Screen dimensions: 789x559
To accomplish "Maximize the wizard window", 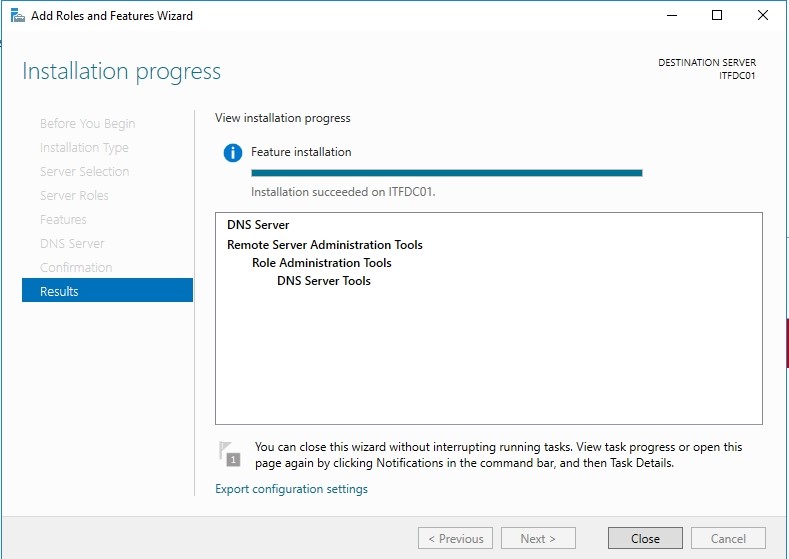I will coord(717,16).
